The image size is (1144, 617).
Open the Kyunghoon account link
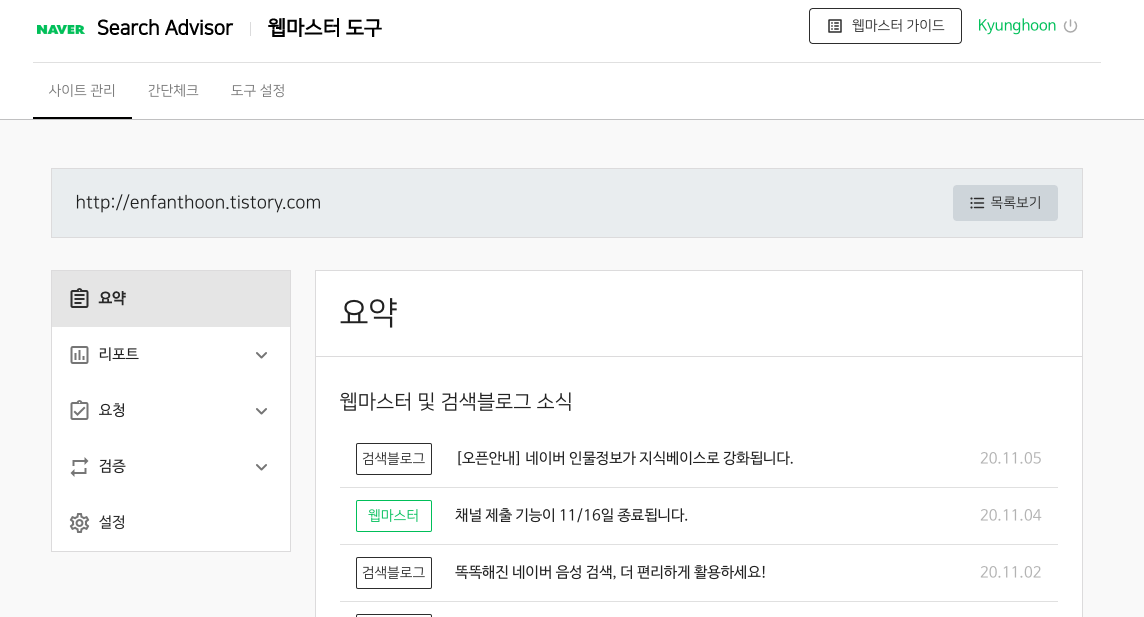pyautogui.click(x=1016, y=26)
